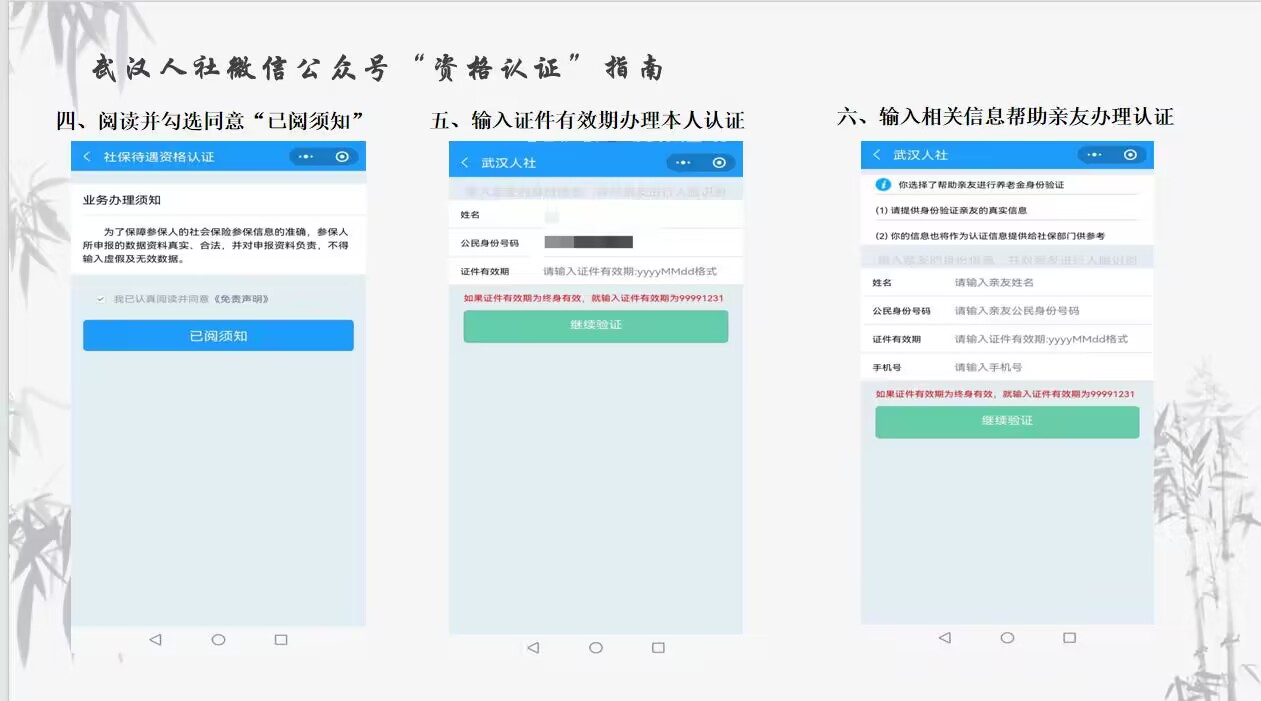Tap Android home circle on first phone
The width and height of the screenshot is (1261, 701).
coord(218,640)
